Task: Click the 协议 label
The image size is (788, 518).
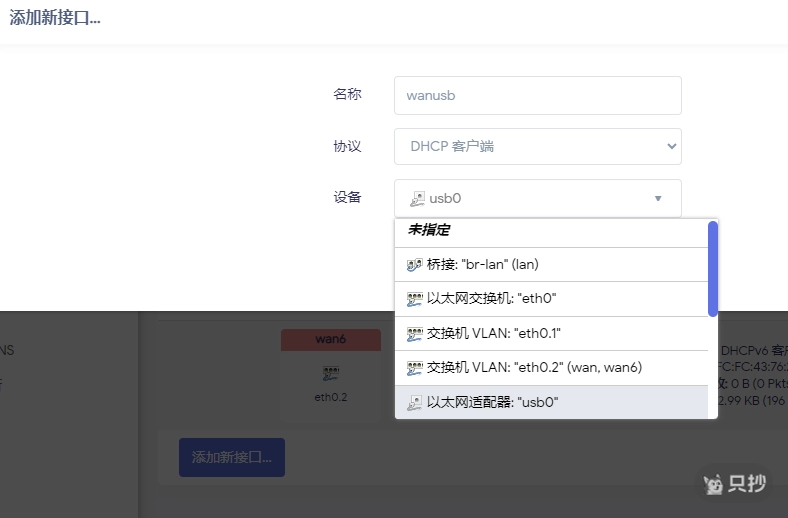Action: (347, 146)
